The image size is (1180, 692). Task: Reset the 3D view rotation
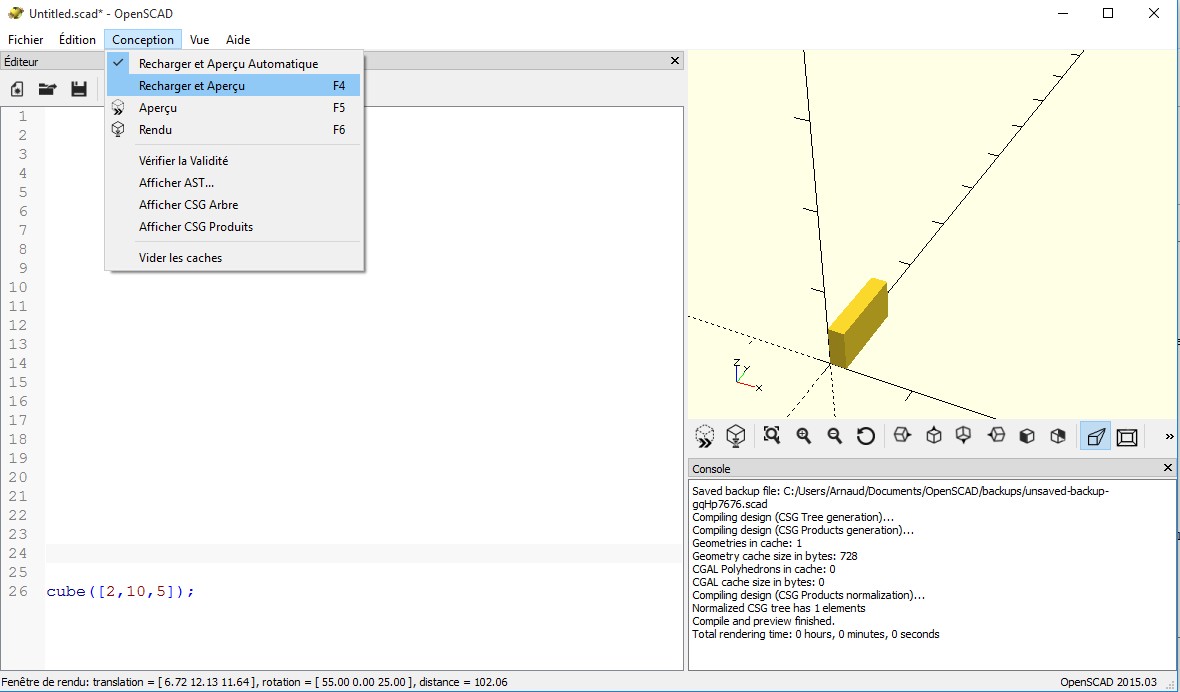[x=865, y=436]
